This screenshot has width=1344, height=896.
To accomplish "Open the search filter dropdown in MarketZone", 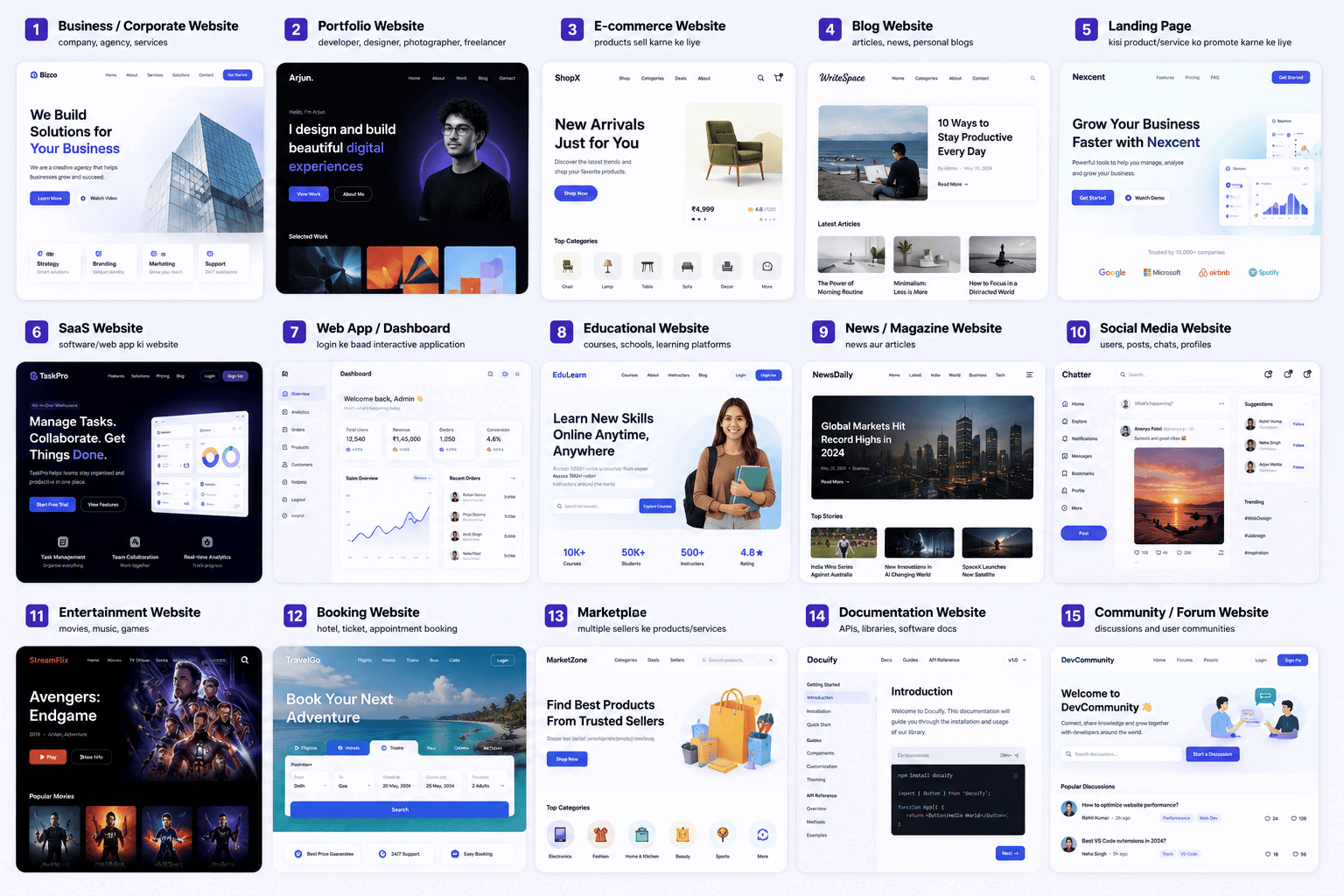I will pyautogui.click(x=770, y=660).
